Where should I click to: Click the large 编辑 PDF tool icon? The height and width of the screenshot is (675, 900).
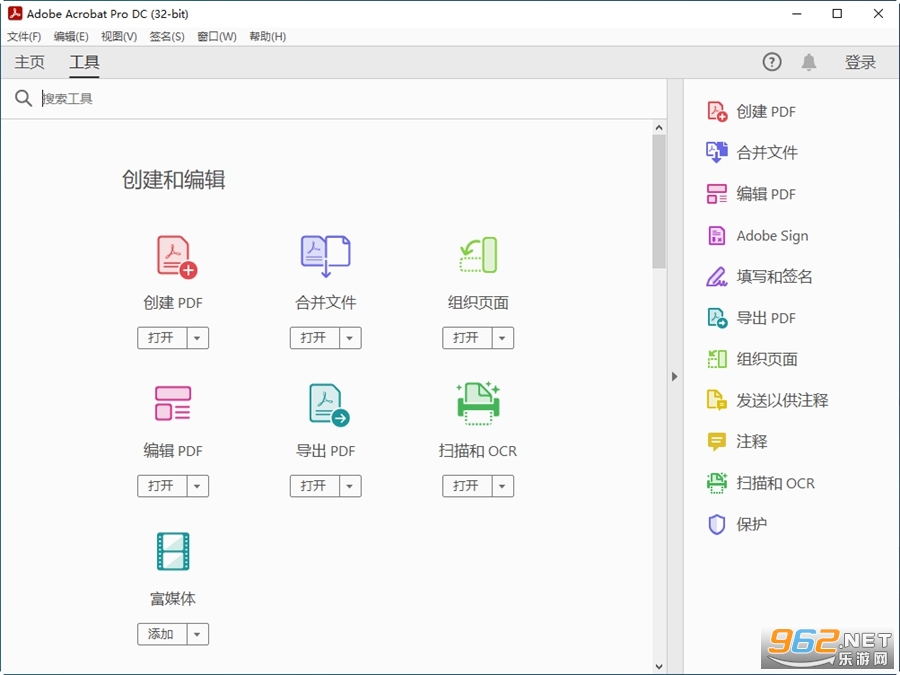point(173,403)
